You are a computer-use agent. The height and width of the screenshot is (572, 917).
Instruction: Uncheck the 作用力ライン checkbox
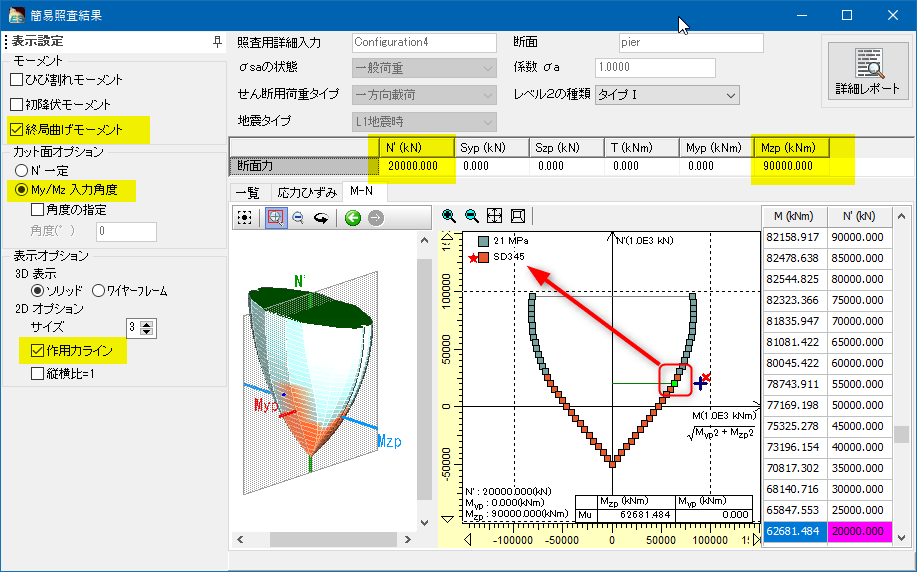(x=37, y=350)
